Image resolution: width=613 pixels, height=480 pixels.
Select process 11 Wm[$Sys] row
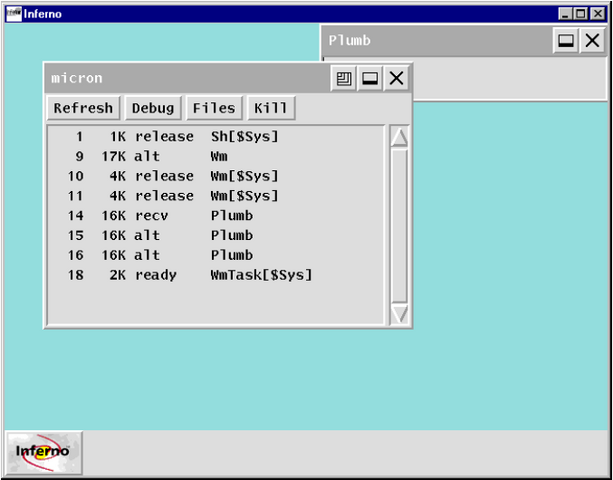coord(215,196)
